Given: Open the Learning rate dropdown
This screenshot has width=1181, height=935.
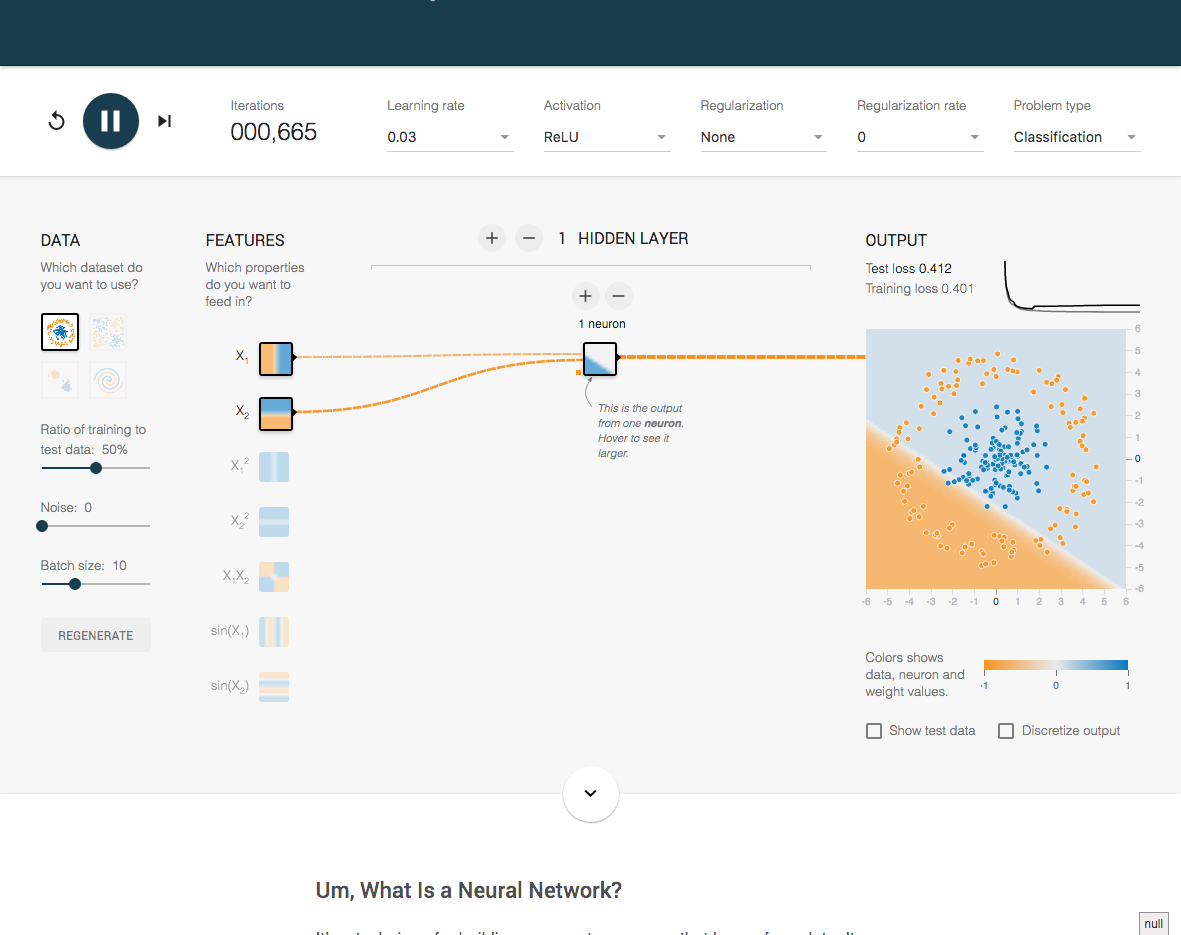Looking at the screenshot, I should point(450,137).
